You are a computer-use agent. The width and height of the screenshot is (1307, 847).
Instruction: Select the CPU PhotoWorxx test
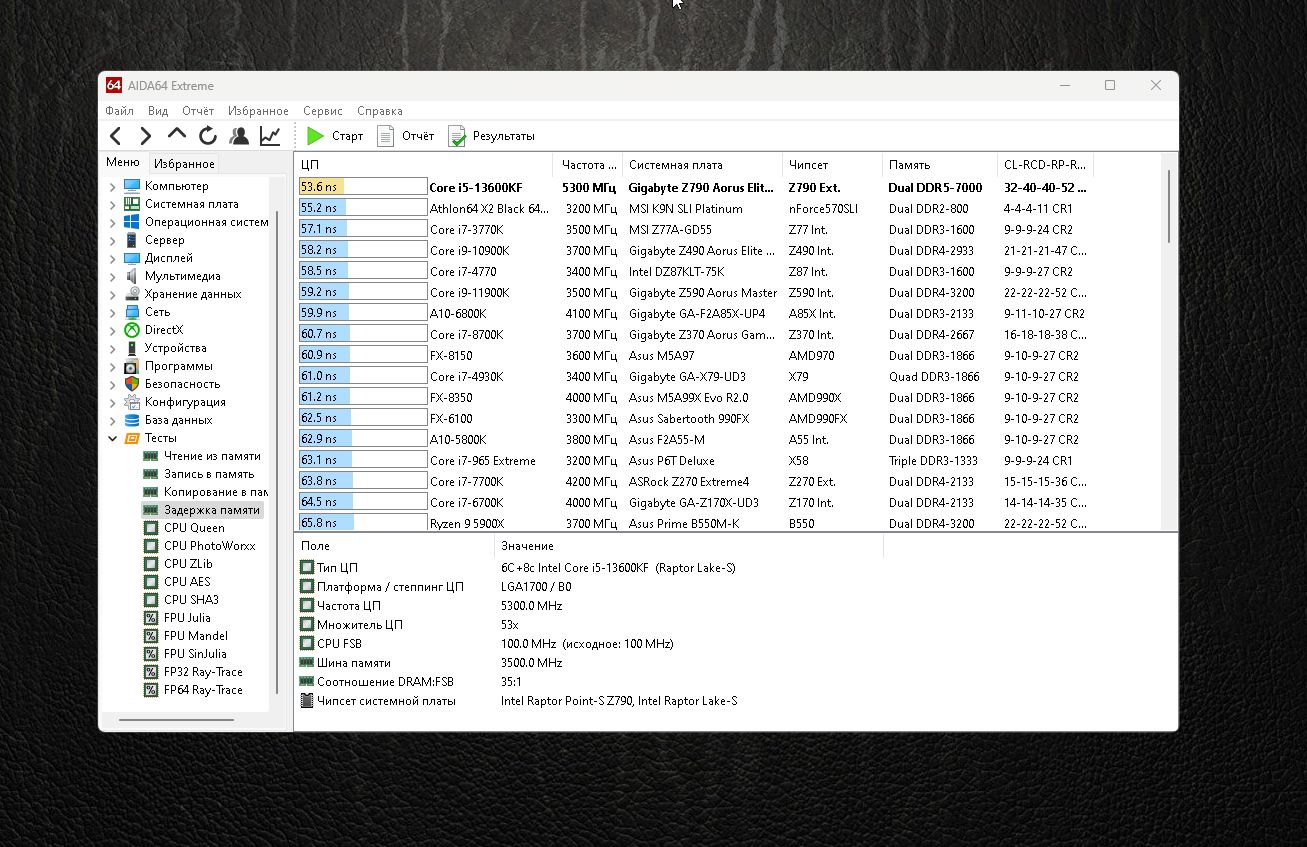point(209,546)
